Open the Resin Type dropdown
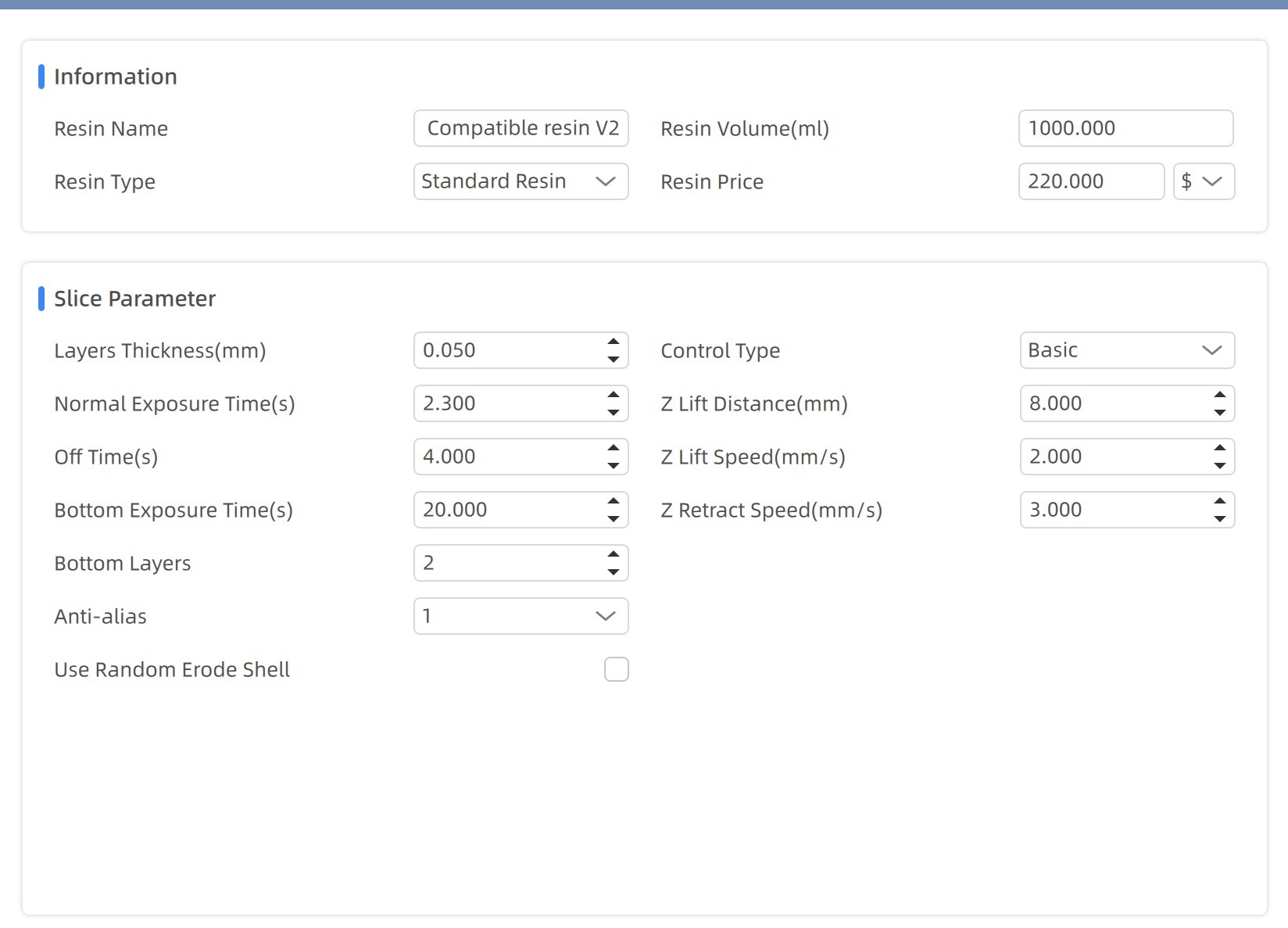 (521, 181)
